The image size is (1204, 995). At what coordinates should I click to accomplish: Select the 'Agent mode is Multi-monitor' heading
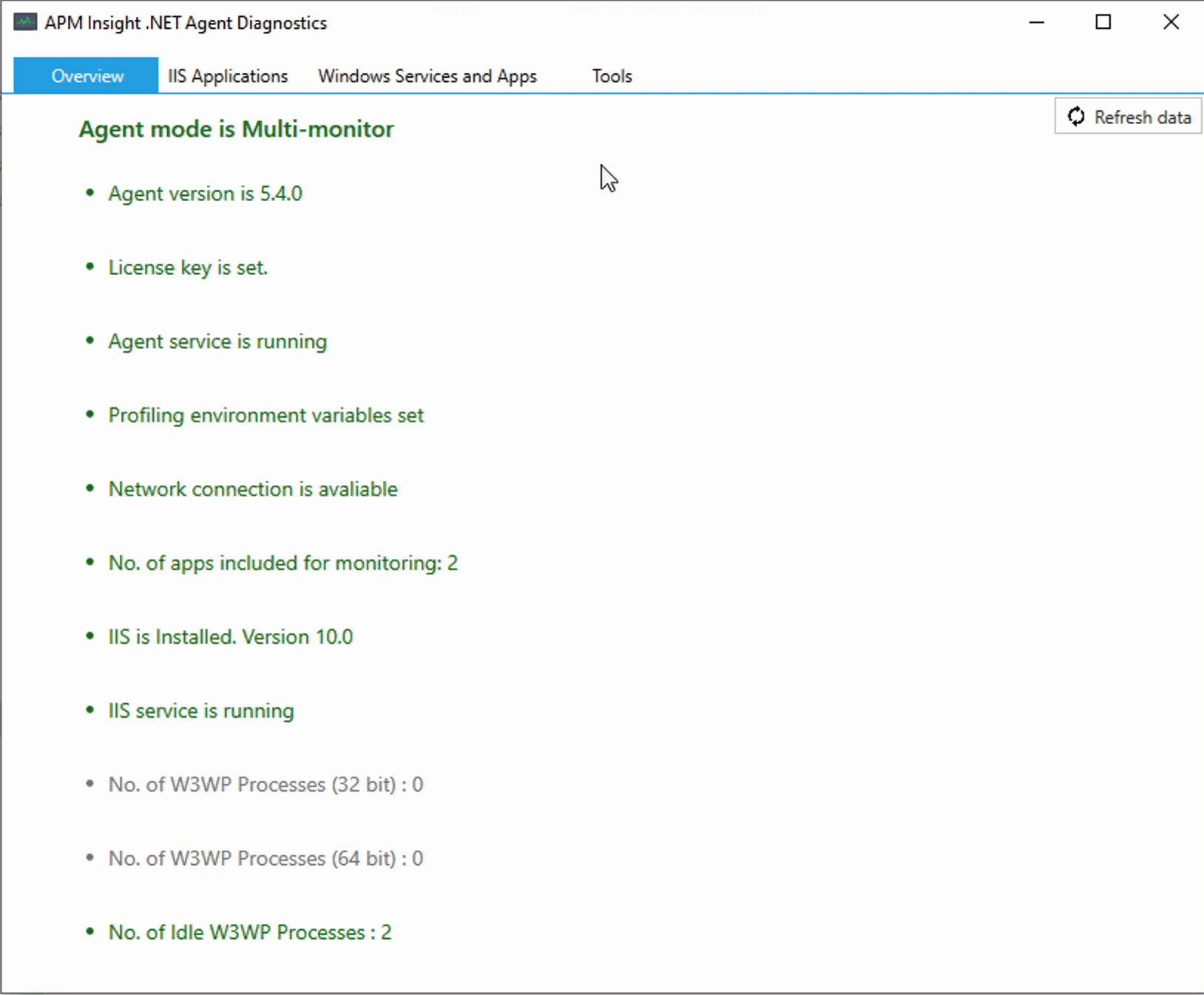coord(237,129)
